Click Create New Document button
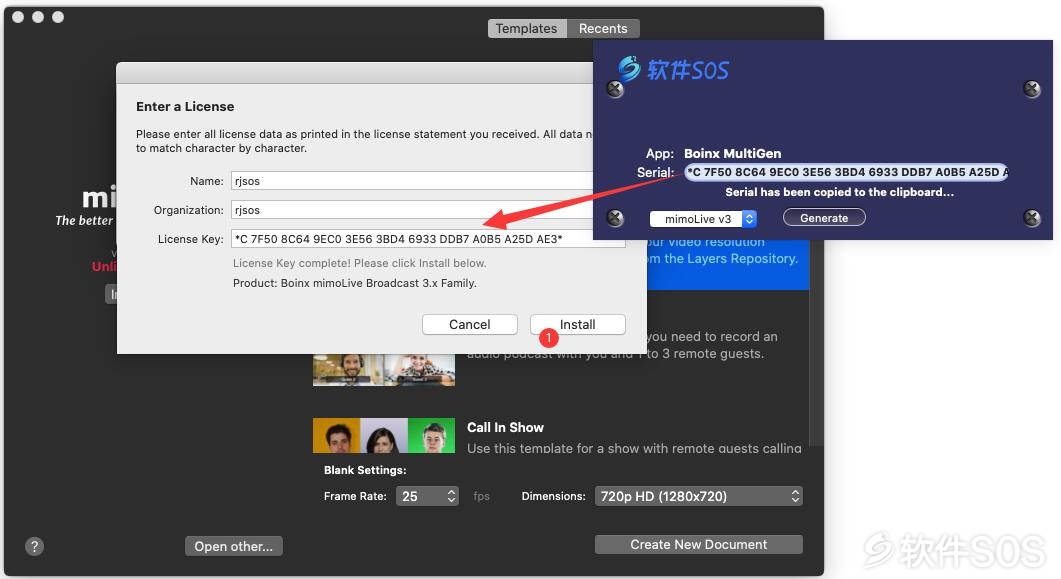This screenshot has height=579, width=1061. click(x=698, y=545)
